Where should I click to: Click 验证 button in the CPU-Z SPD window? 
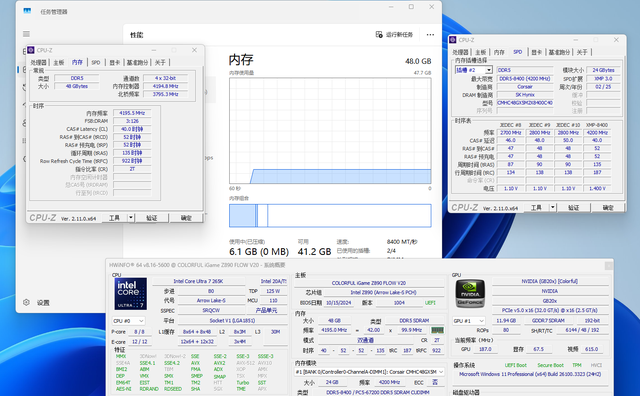(573, 208)
